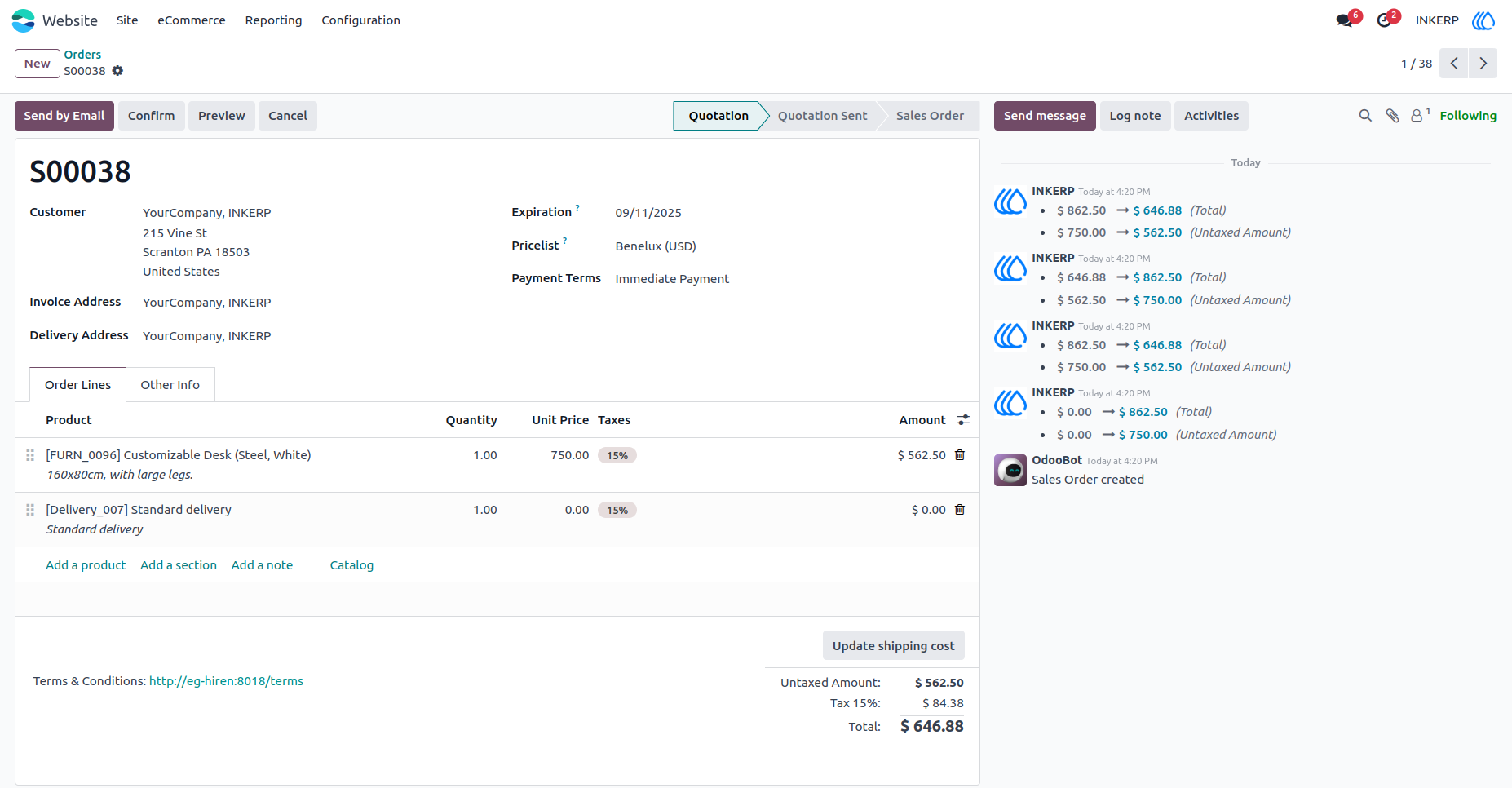Image resolution: width=1512 pixels, height=788 pixels.
Task: Search messages with the magnifier icon
Action: click(1365, 116)
